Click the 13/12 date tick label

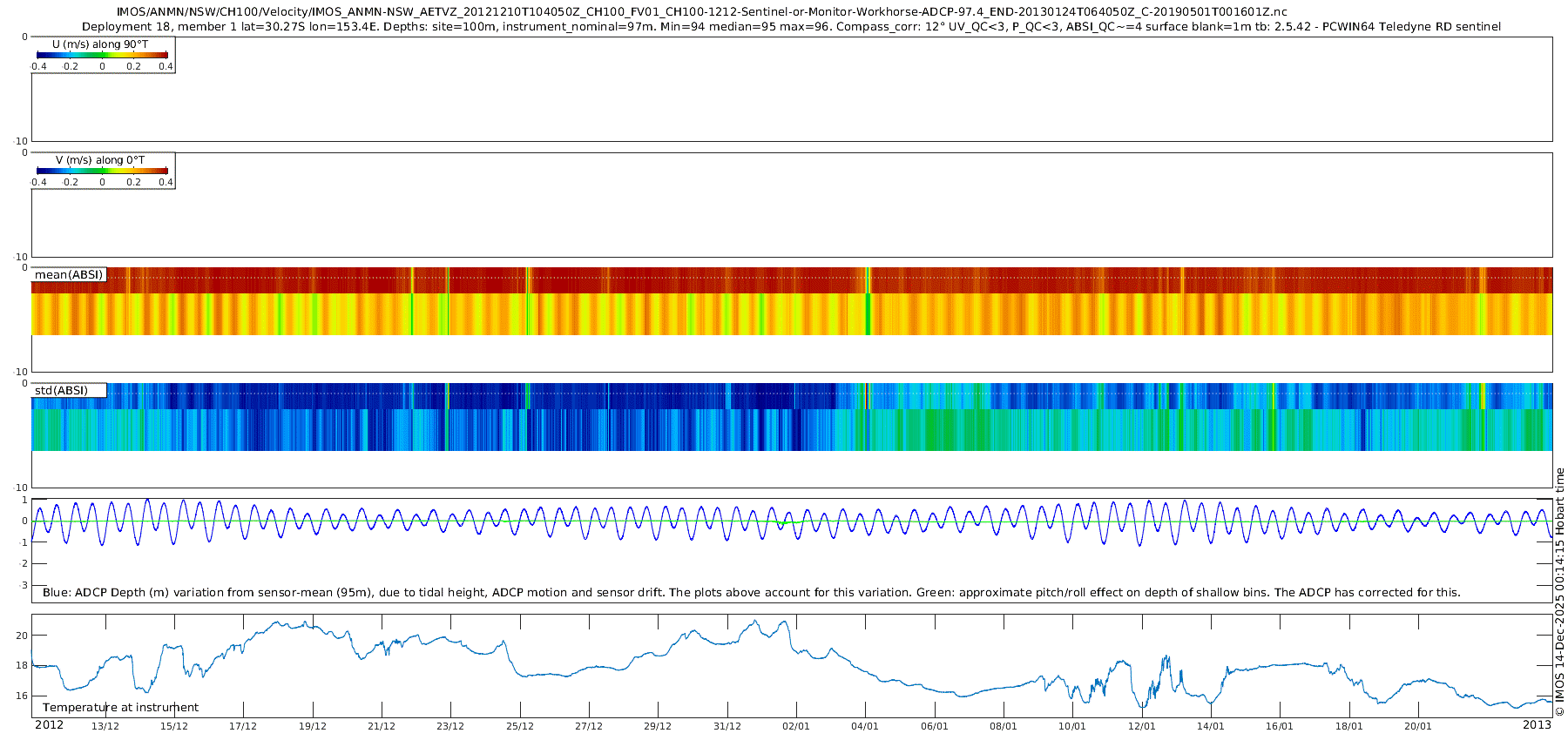point(105,727)
